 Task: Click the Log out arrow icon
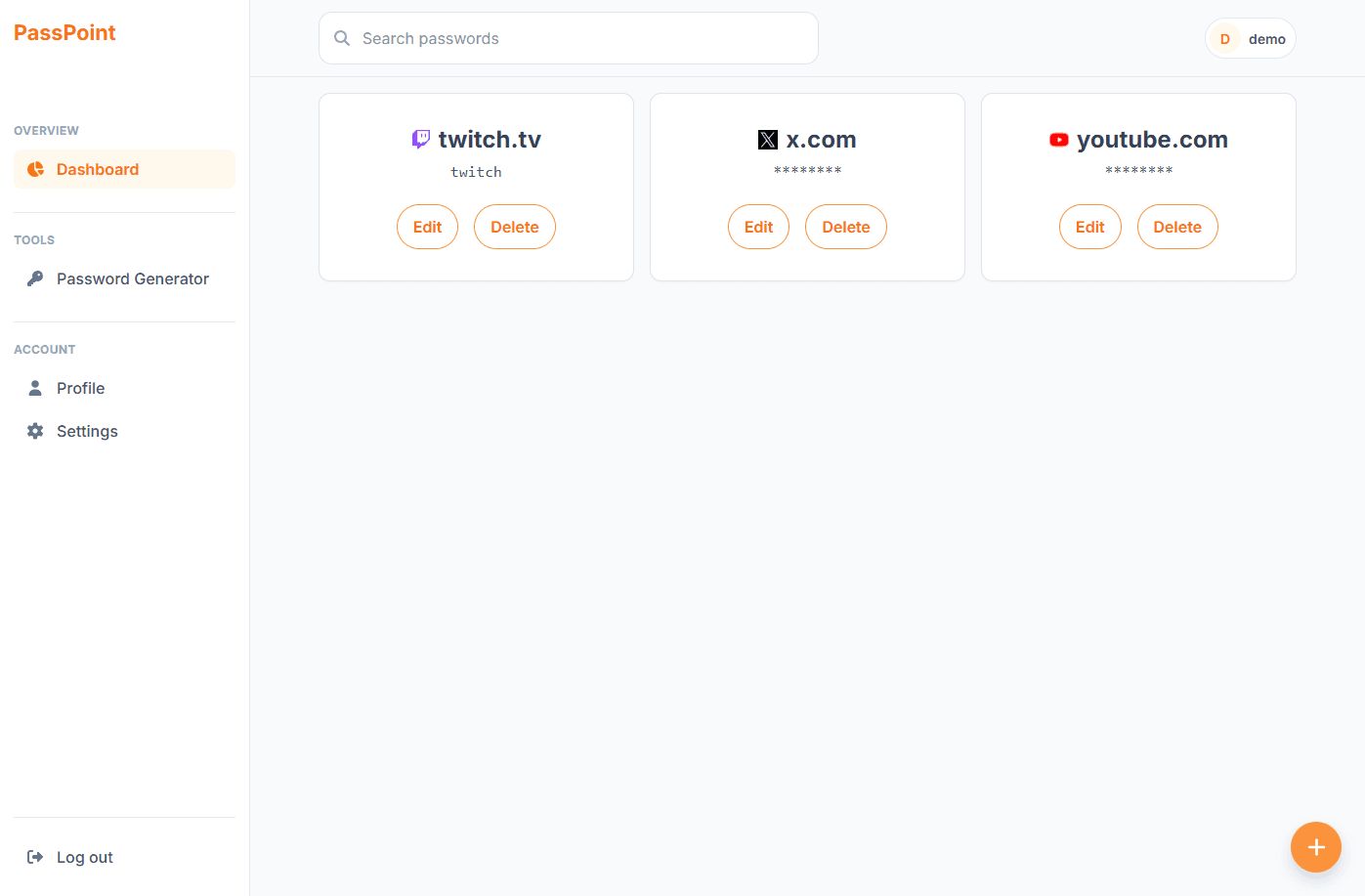pyautogui.click(x=35, y=857)
